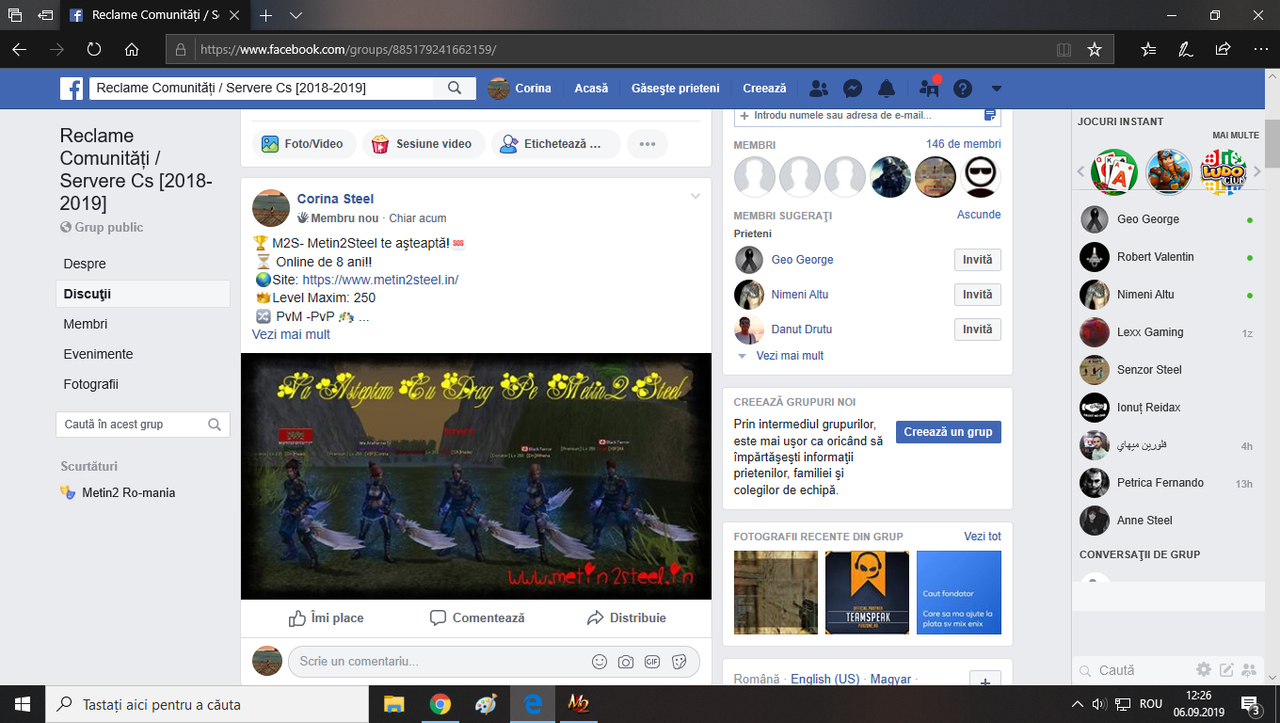Screen dimensions: 1280x723
Task: Click the Îmi place button
Action: (326, 618)
